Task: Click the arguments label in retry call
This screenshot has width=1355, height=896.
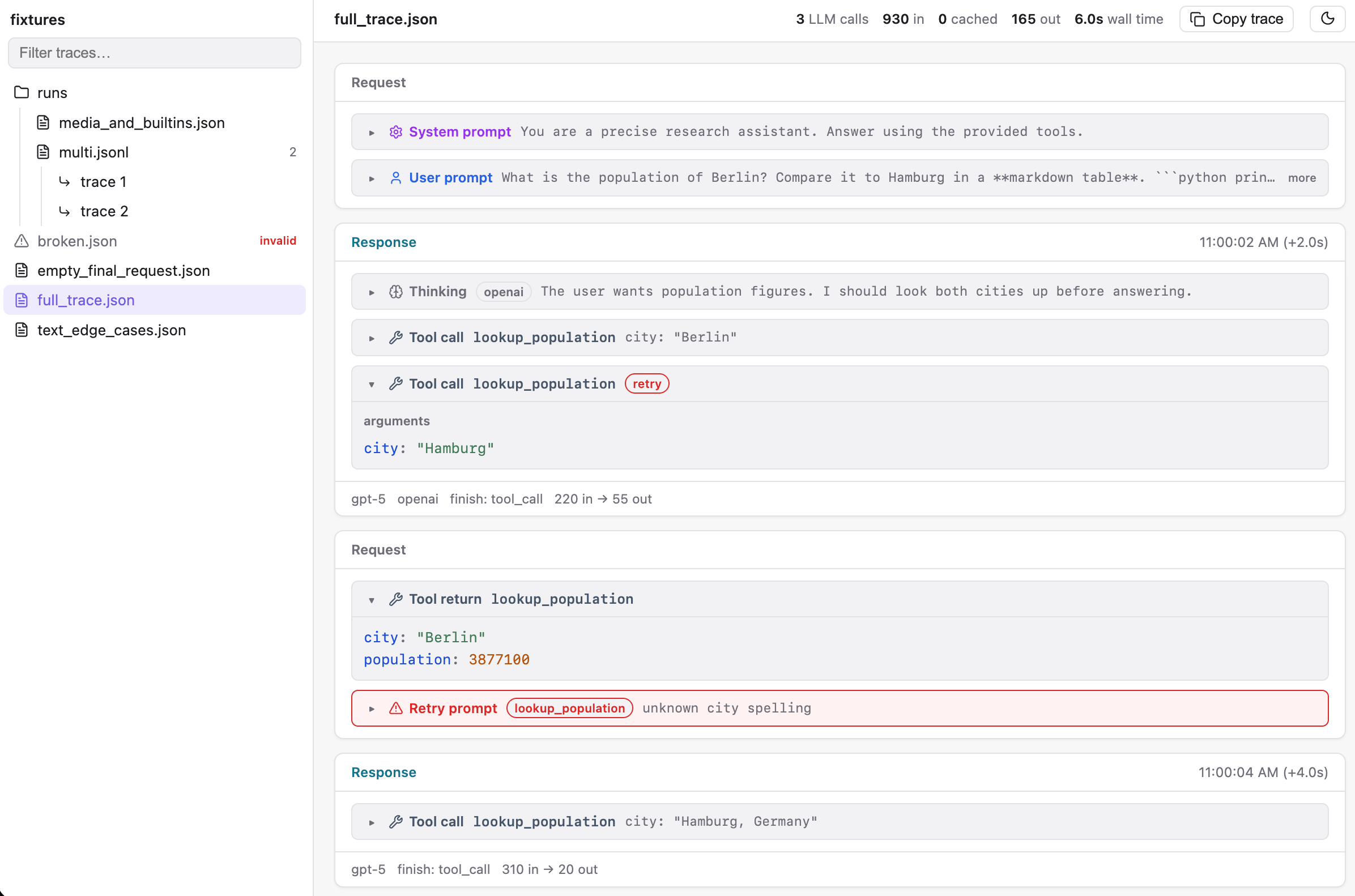Action: click(397, 421)
